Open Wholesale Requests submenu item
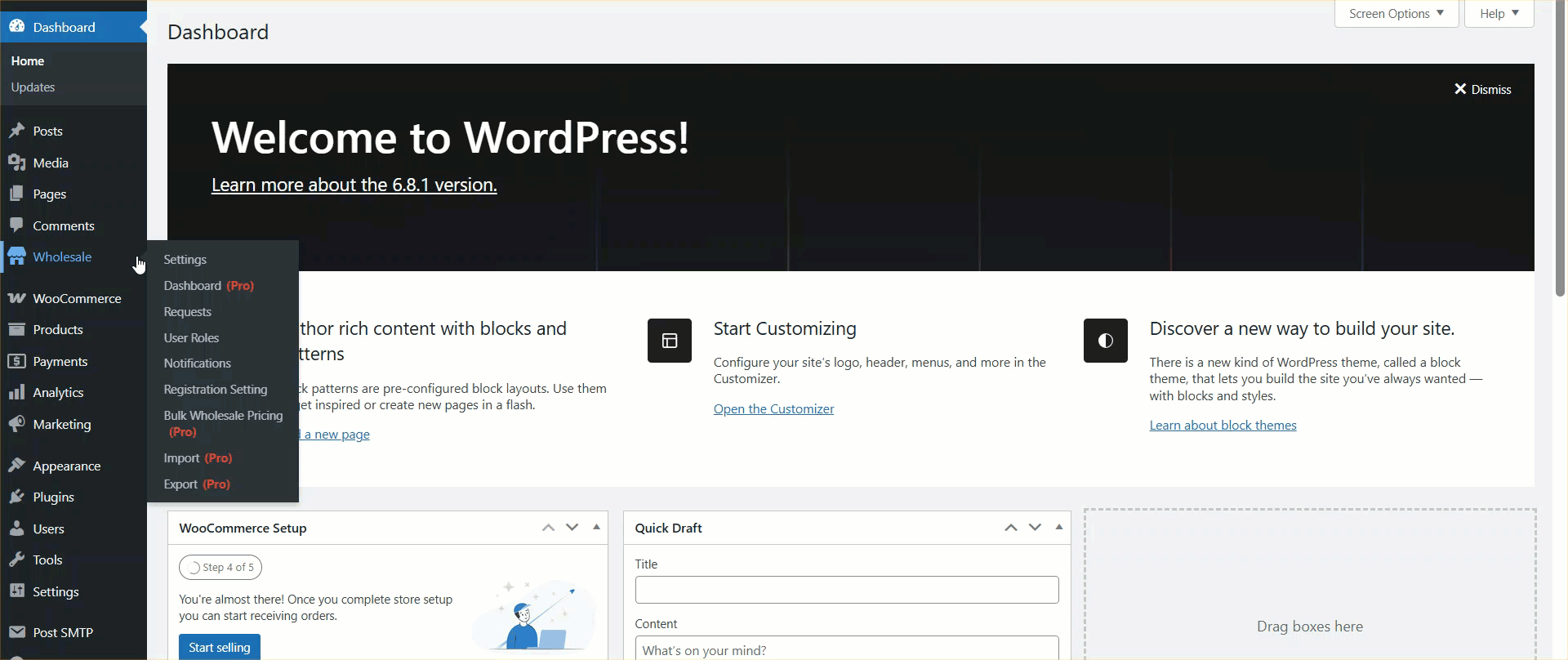This screenshot has width=1568, height=660. pyautogui.click(x=188, y=312)
